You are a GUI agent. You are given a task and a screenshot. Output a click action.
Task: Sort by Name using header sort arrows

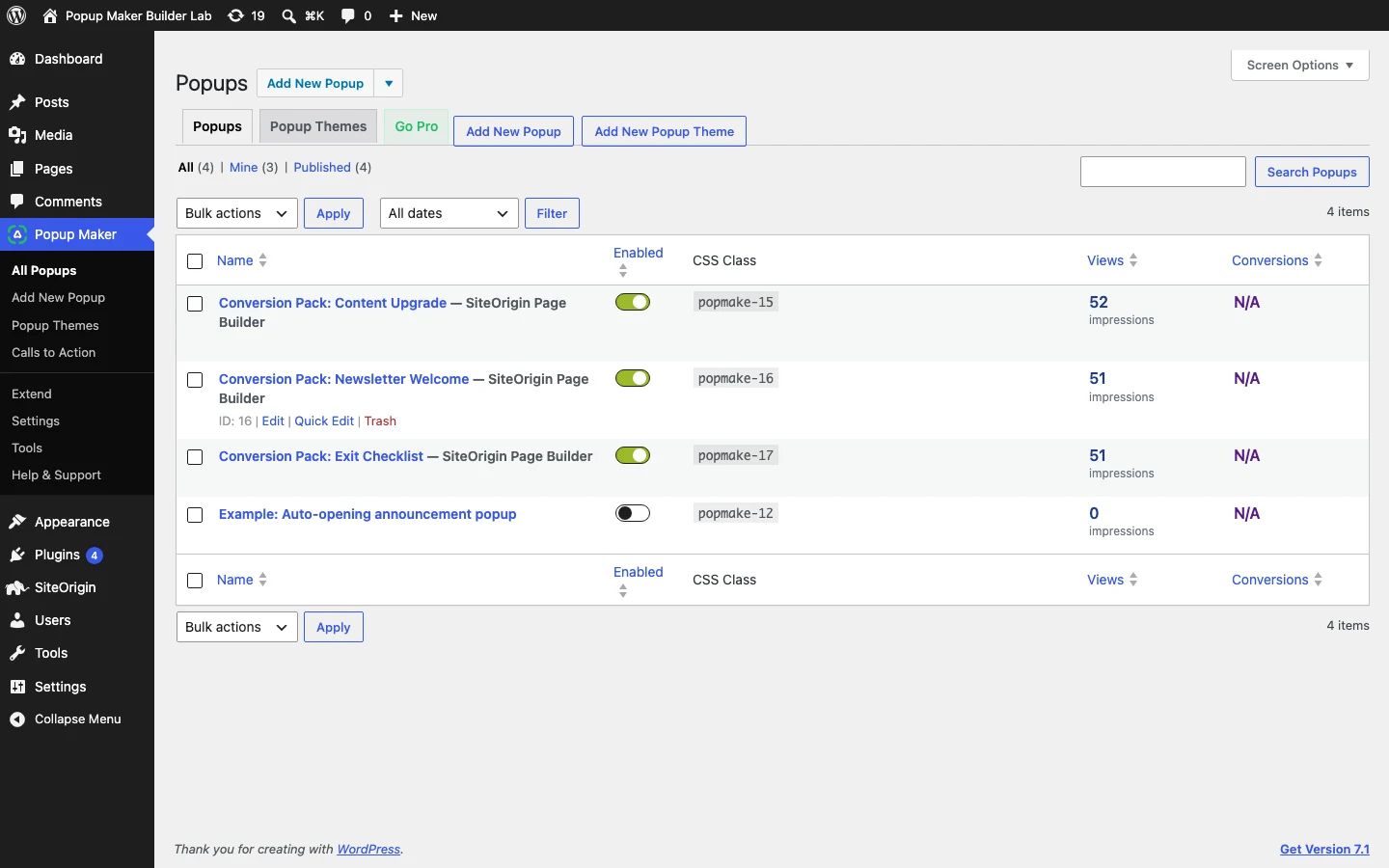[263, 260]
